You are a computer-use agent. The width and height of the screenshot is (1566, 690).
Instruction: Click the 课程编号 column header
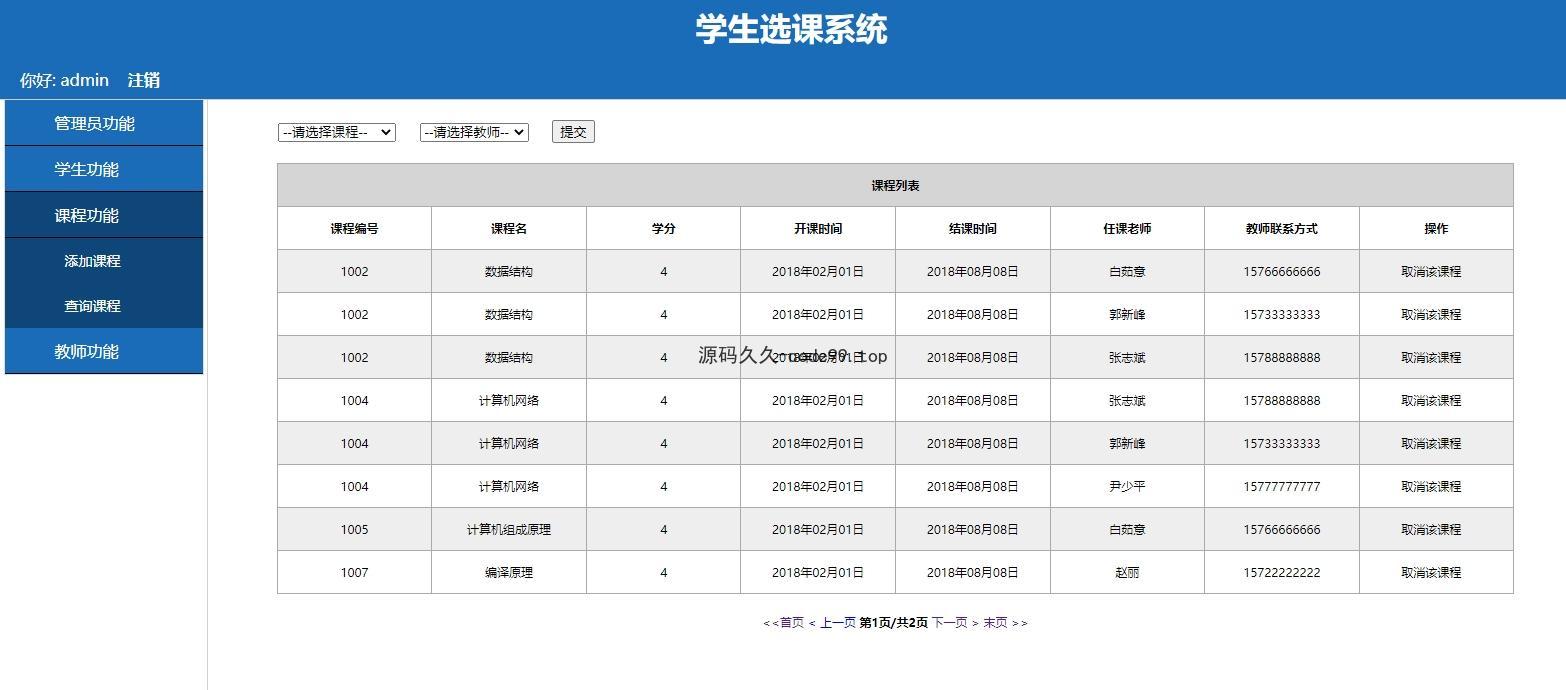[x=354, y=229]
